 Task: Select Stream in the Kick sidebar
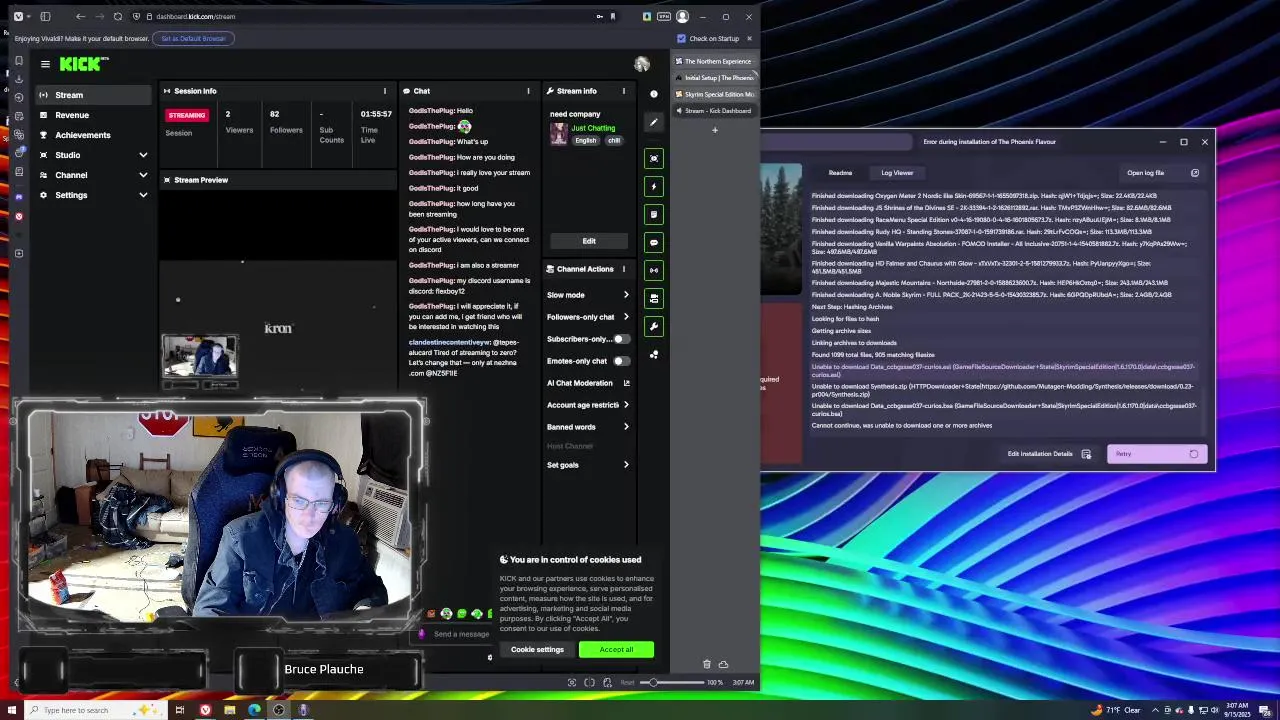95,95
